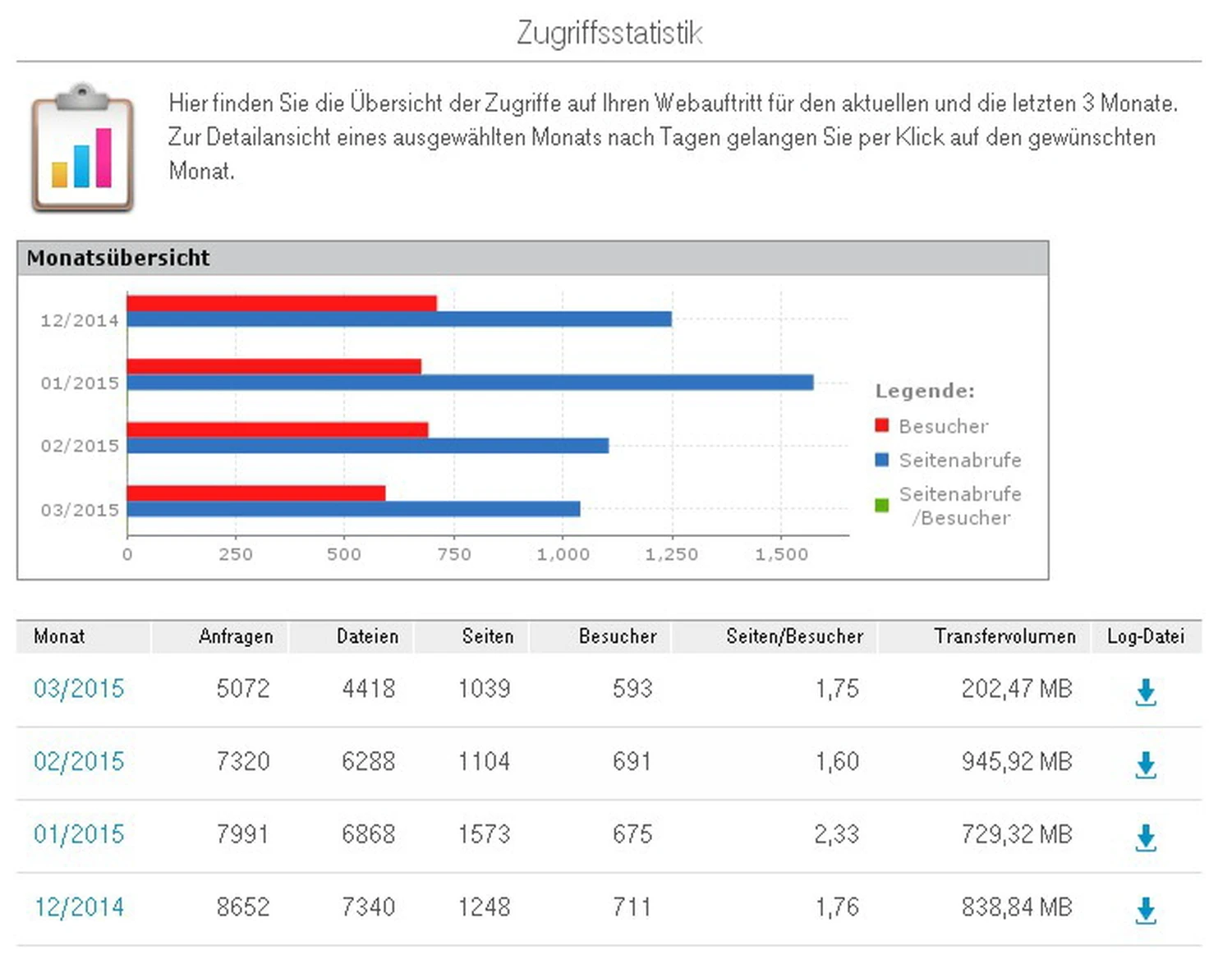Download the log file for 12/2014

click(x=1145, y=909)
